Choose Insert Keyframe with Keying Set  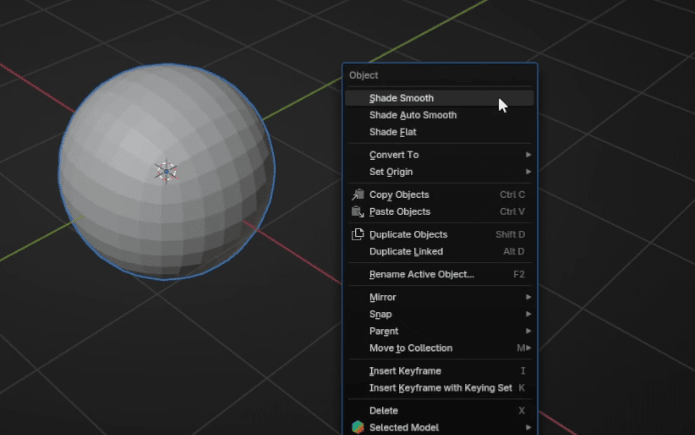tap(440, 388)
